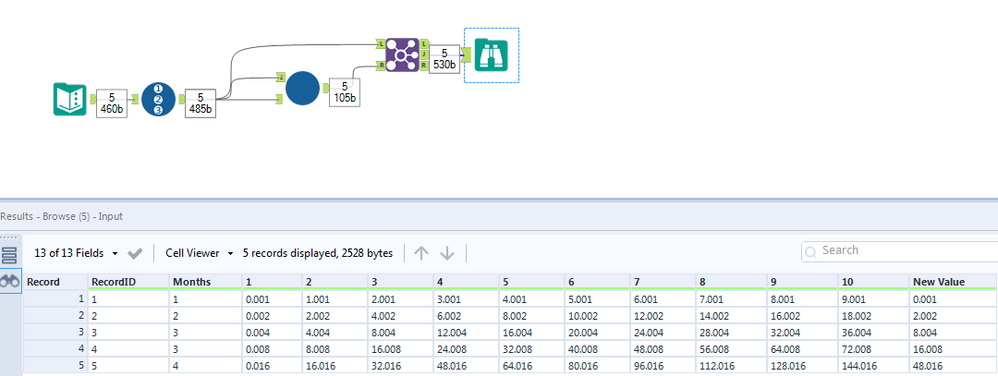Image resolution: width=998 pixels, height=376 pixels.
Task: Click the Months column header
Action: (x=206, y=281)
